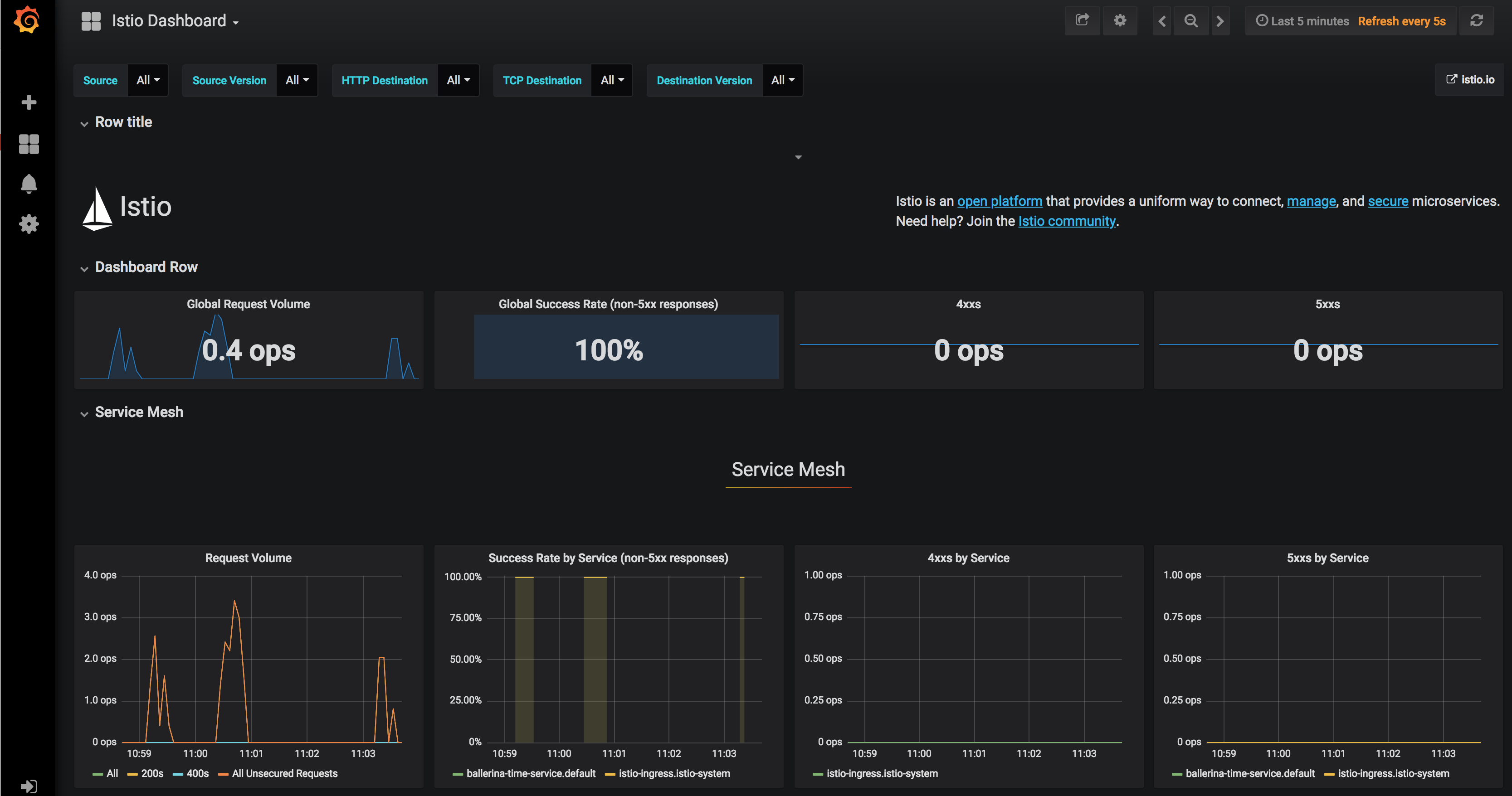Image resolution: width=1512 pixels, height=796 pixels.
Task: Click the zoom out time range icon
Action: point(1190,20)
